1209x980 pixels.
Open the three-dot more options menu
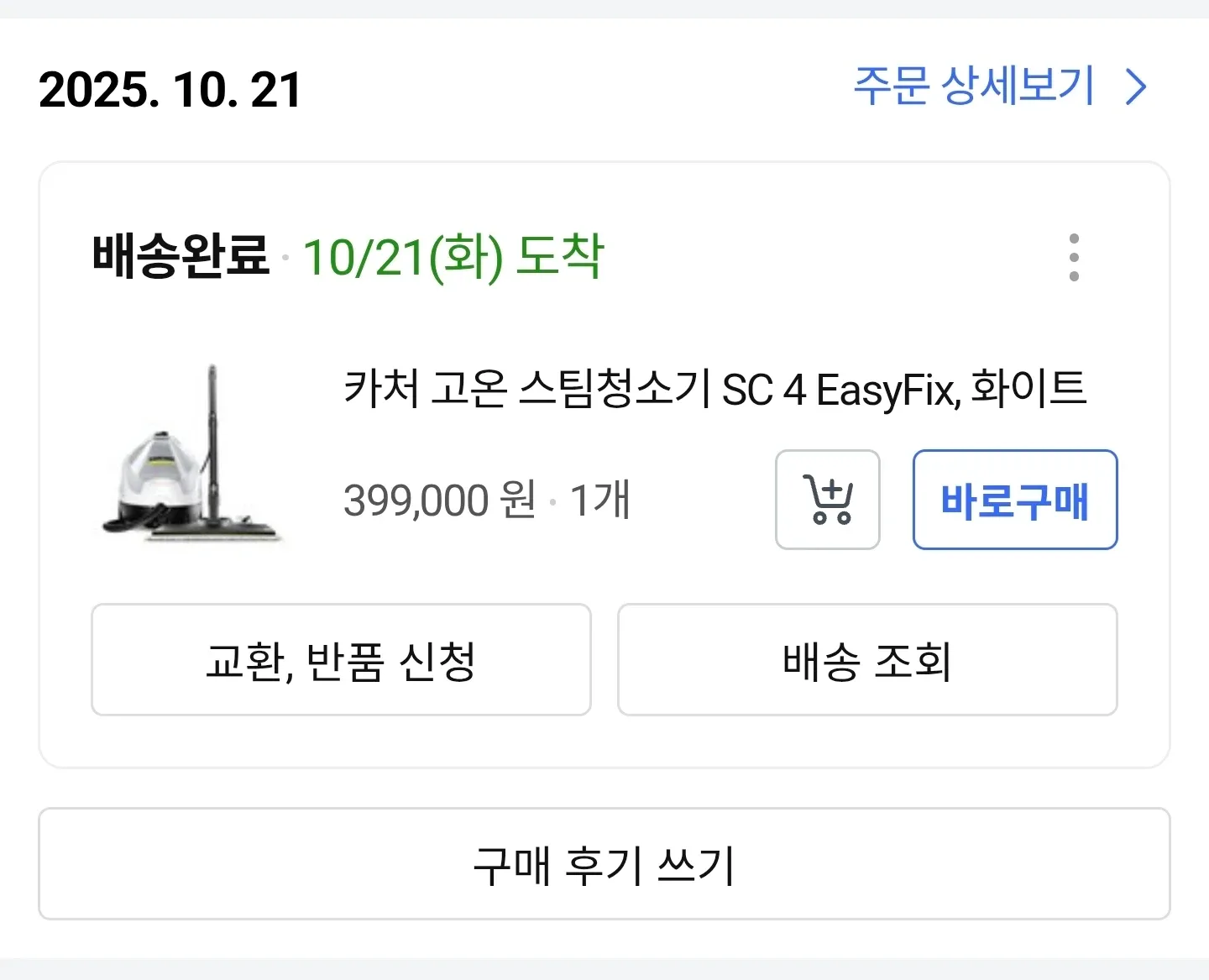(x=1074, y=257)
